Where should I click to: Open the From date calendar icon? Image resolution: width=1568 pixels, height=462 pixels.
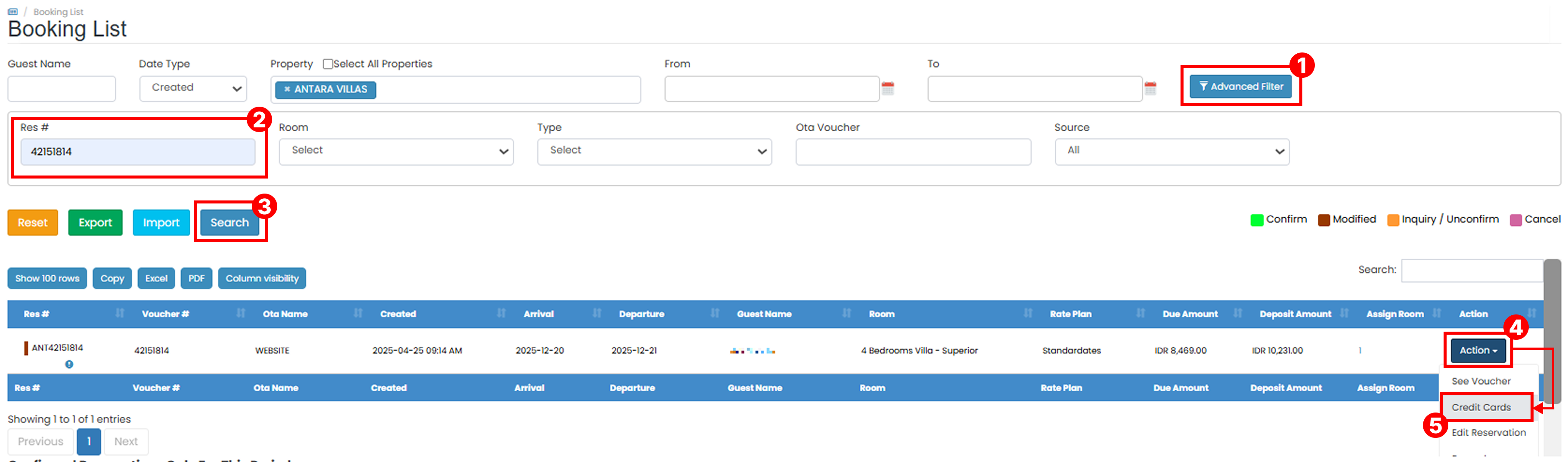pyautogui.click(x=888, y=88)
